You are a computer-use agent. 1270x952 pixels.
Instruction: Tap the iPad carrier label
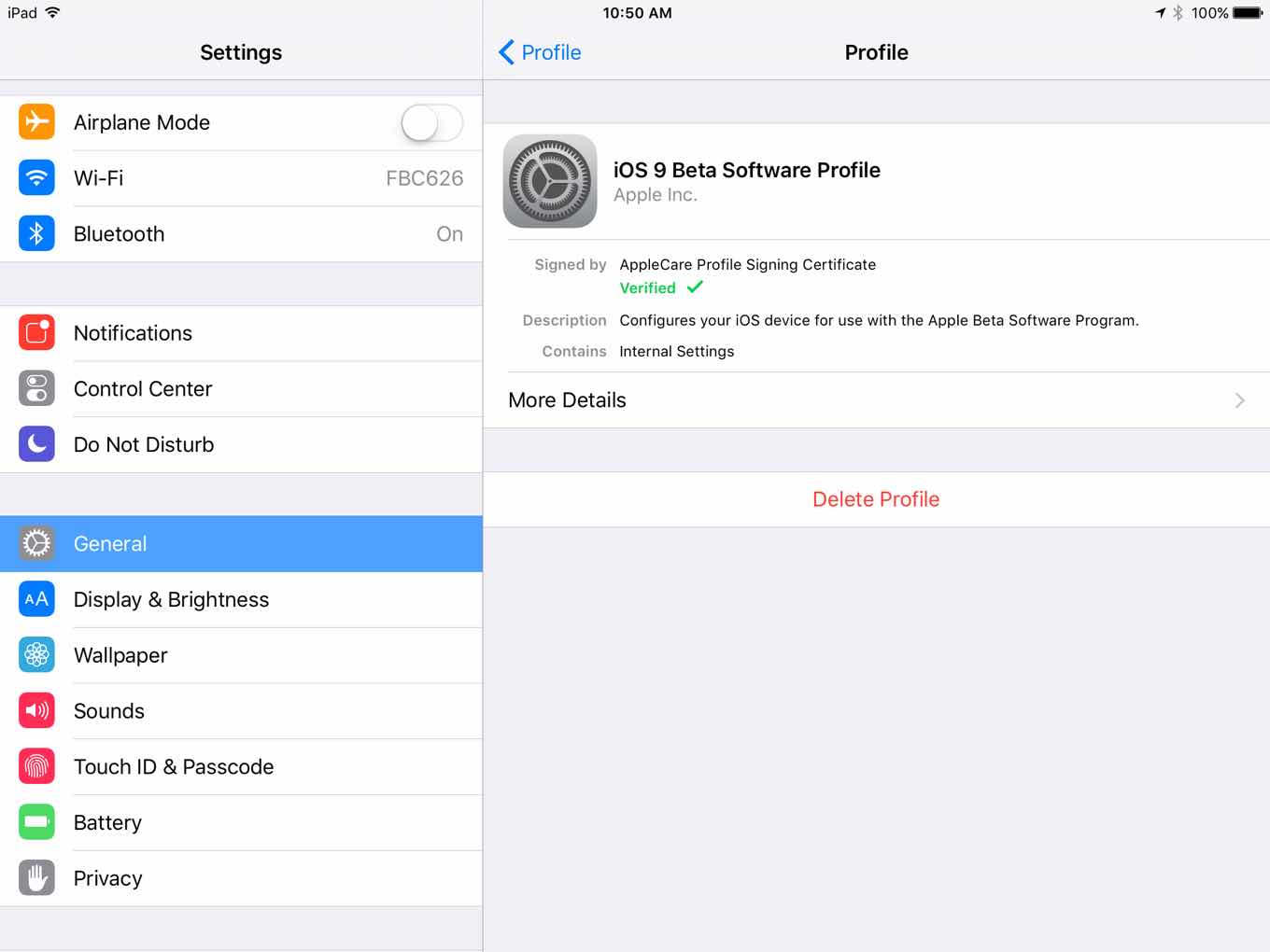click(22, 13)
